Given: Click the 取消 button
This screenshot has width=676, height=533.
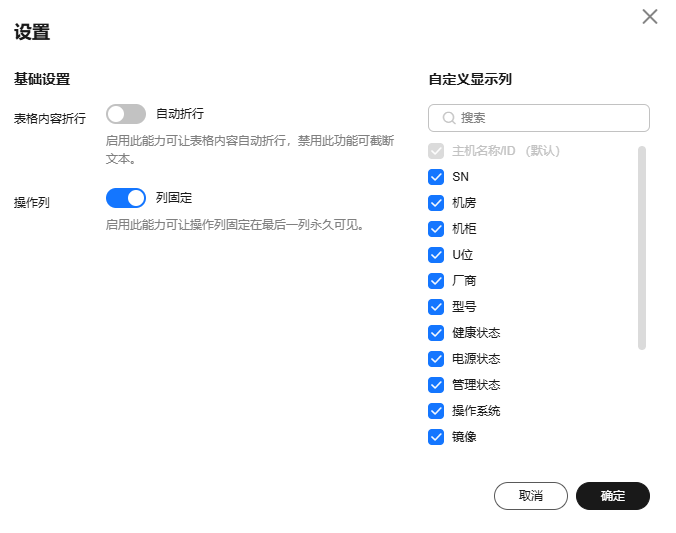Looking at the screenshot, I should coord(531,496).
